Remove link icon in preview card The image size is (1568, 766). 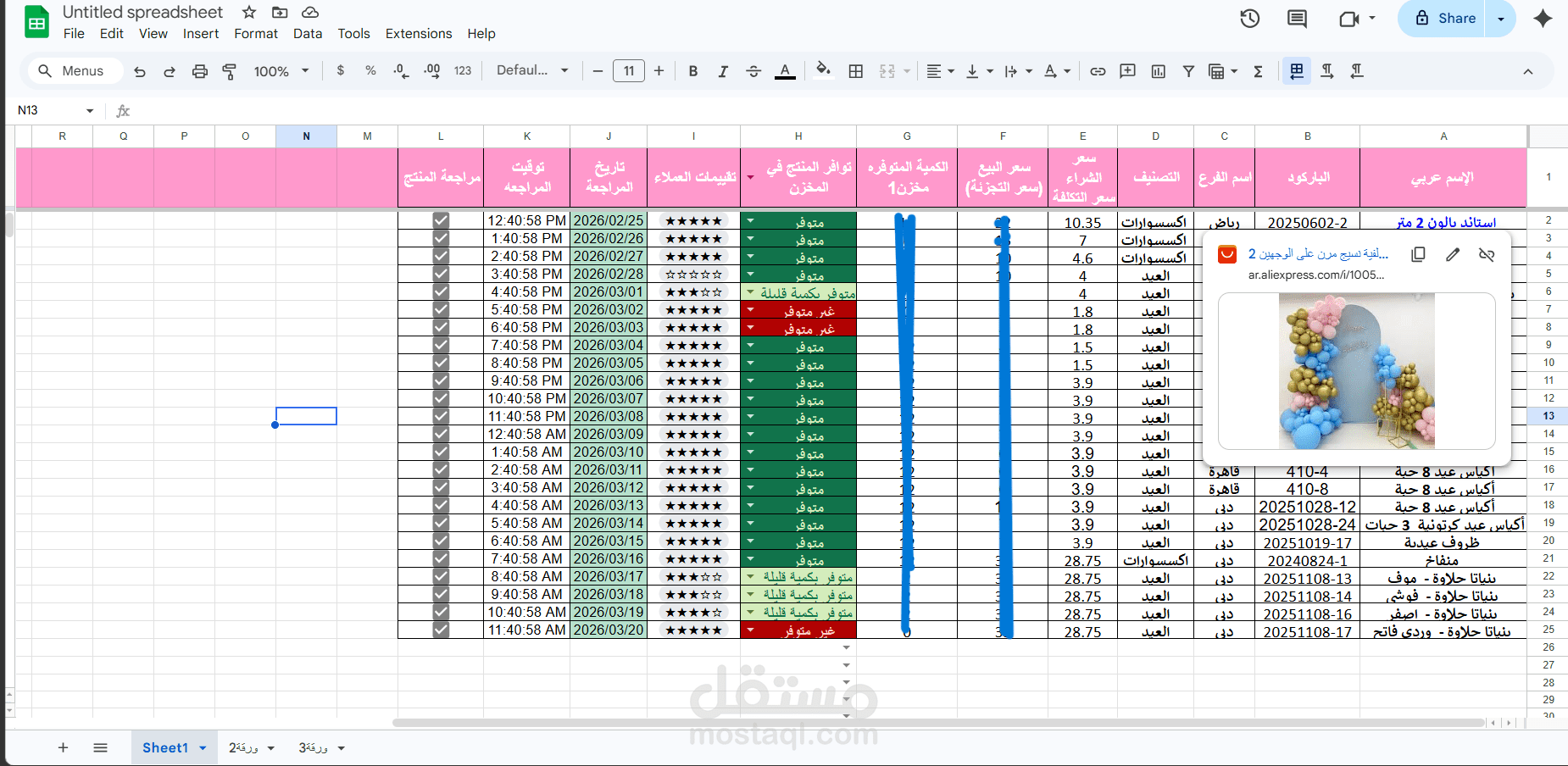(x=1487, y=254)
